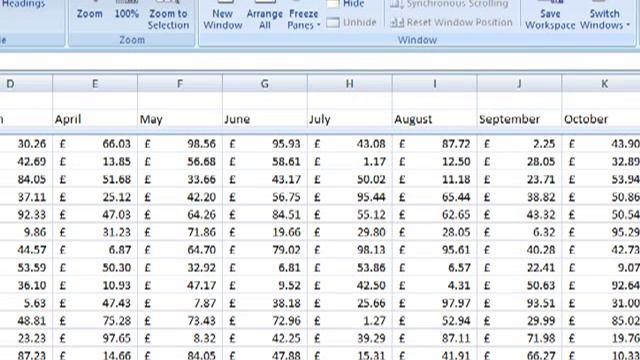This screenshot has height=360, width=640.
Task: Select the cell containing 50.02
Action: coord(350,179)
